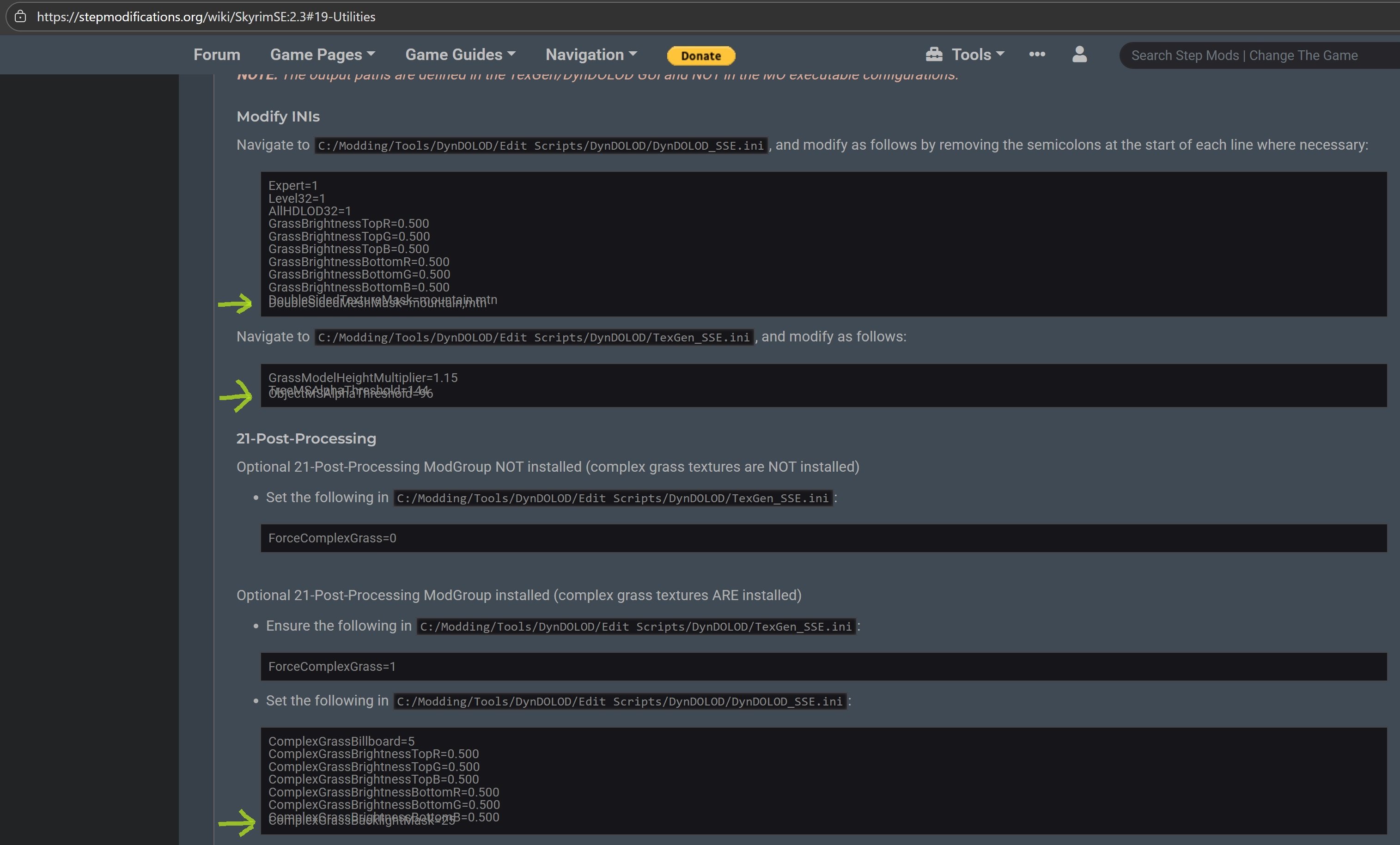The image size is (1400, 845).
Task: Open the Tools toolbox icon
Action: coord(933,55)
